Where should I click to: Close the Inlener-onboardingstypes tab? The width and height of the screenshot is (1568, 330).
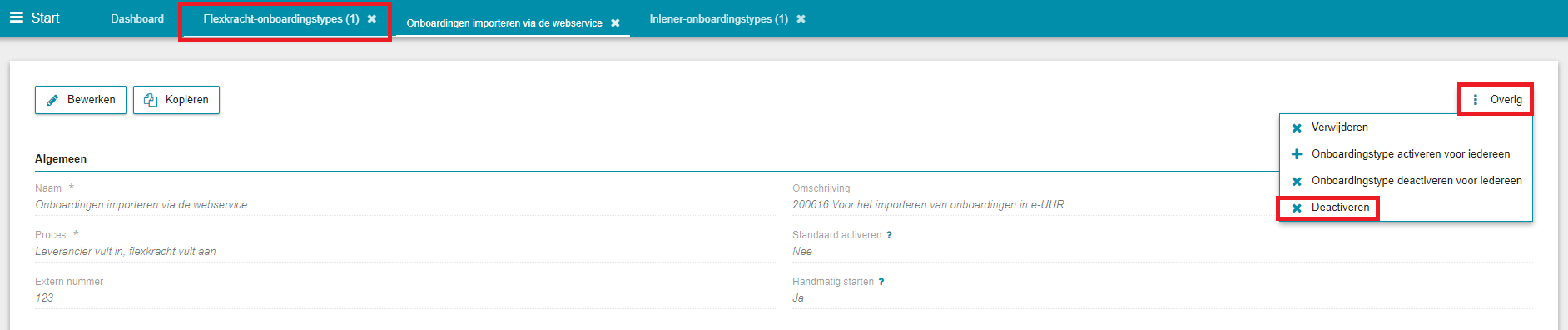pos(801,18)
